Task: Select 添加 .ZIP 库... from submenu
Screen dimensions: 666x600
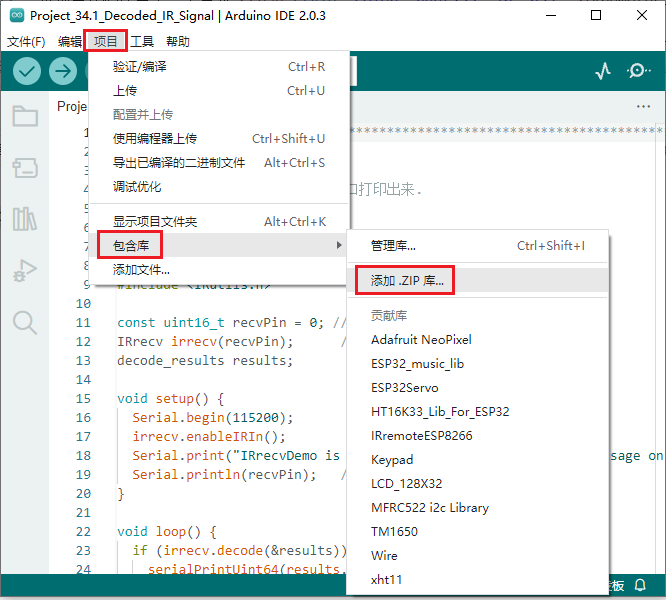Action: tap(407, 281)
